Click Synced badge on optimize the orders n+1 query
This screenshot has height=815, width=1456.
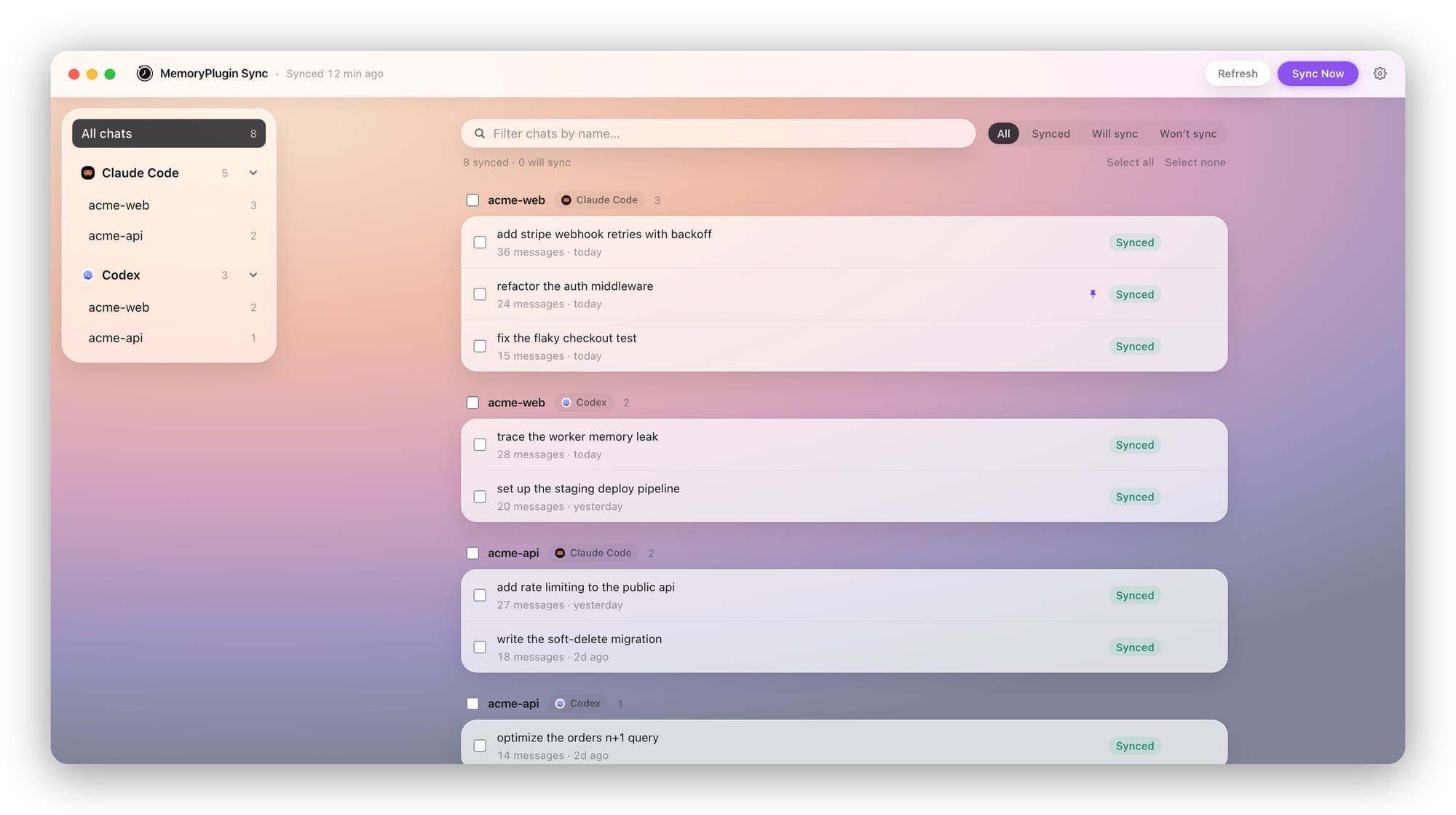1134,746
